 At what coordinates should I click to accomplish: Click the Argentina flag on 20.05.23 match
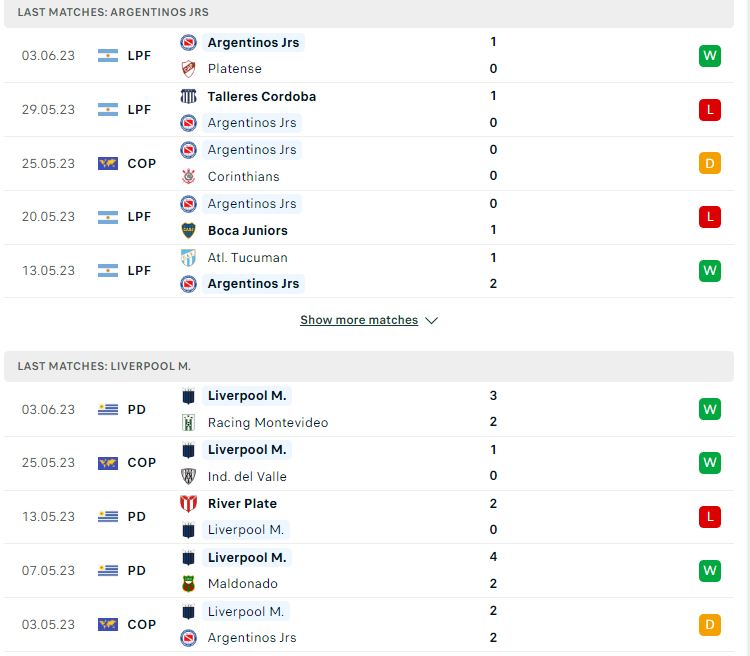108,217
